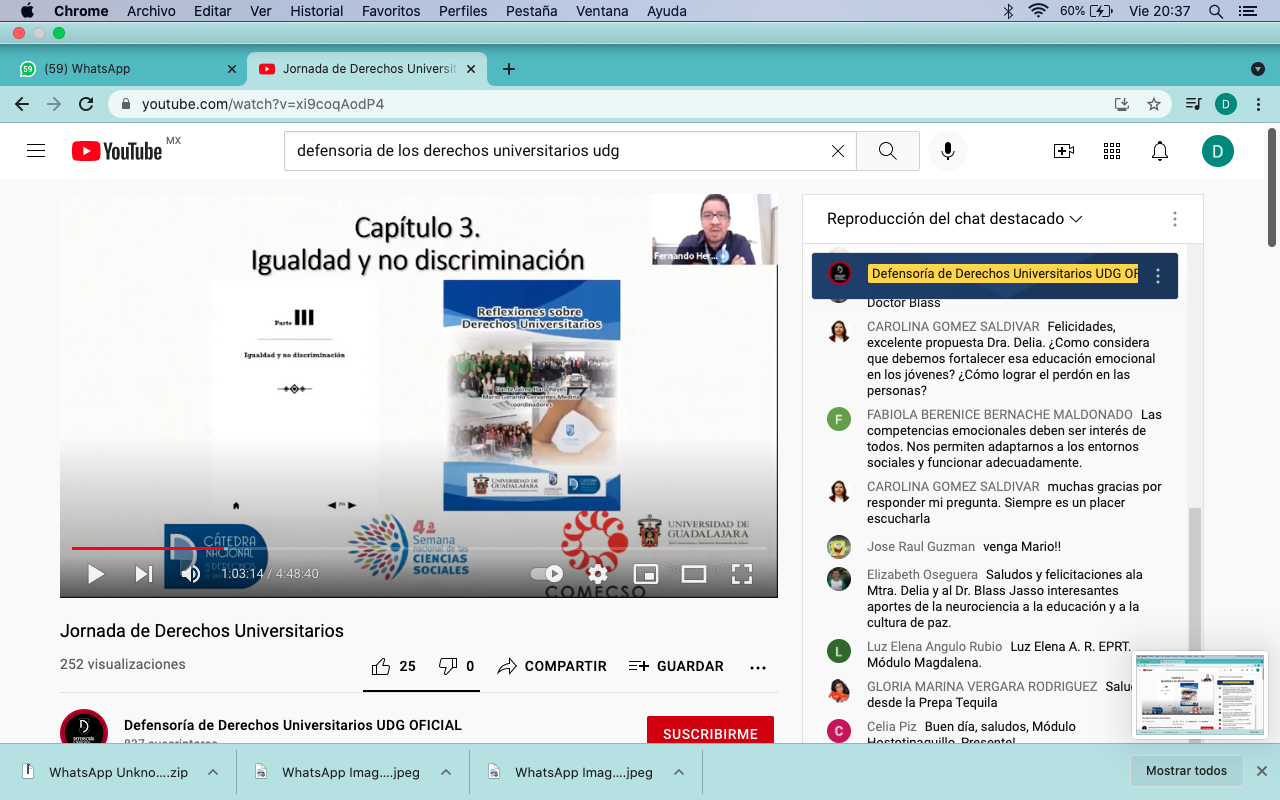Open the YouTube account avatar menu
The width and height of the screenshot is (1280, 800).
pos(1218,151)
